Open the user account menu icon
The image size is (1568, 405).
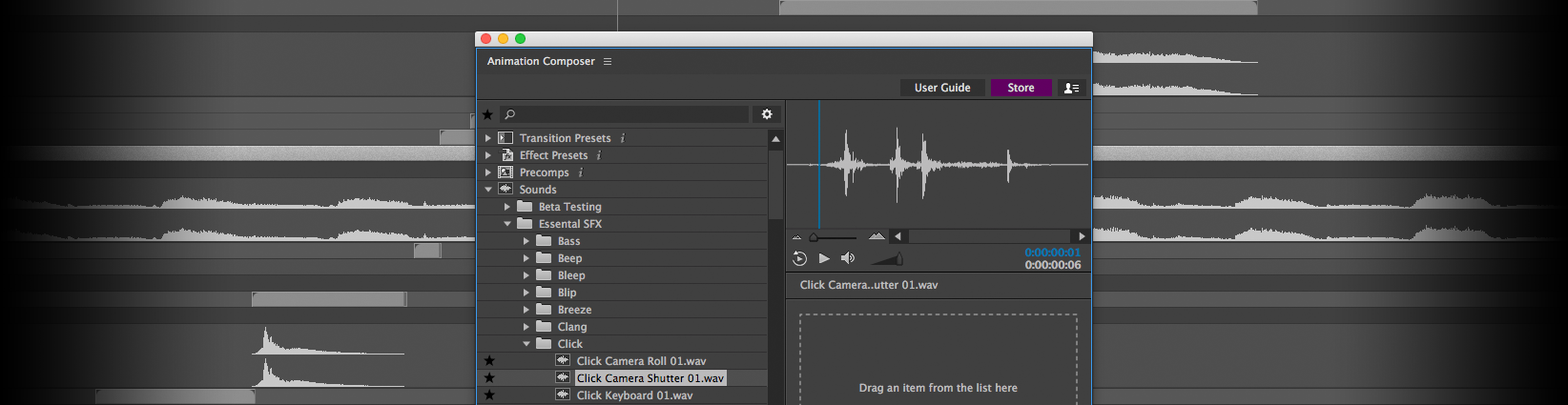pyautogui.click(x=1071, y=88)
